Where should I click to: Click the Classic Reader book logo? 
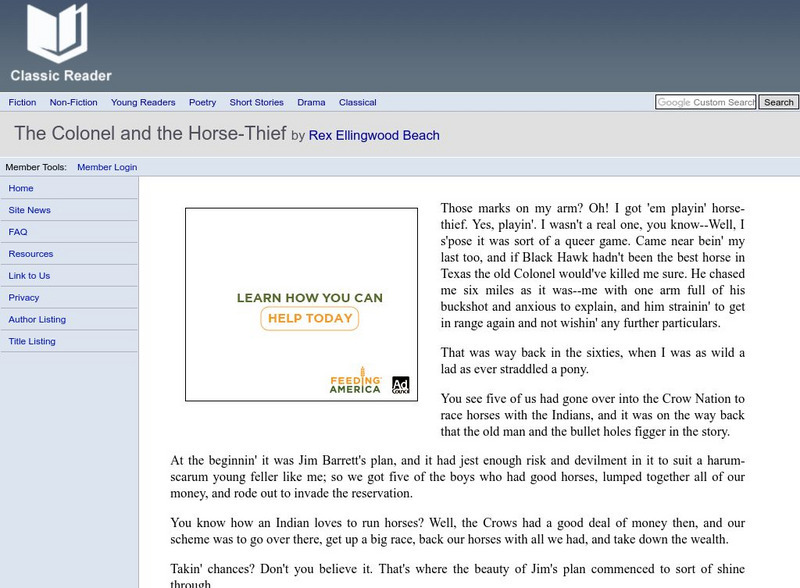(57, 33)
